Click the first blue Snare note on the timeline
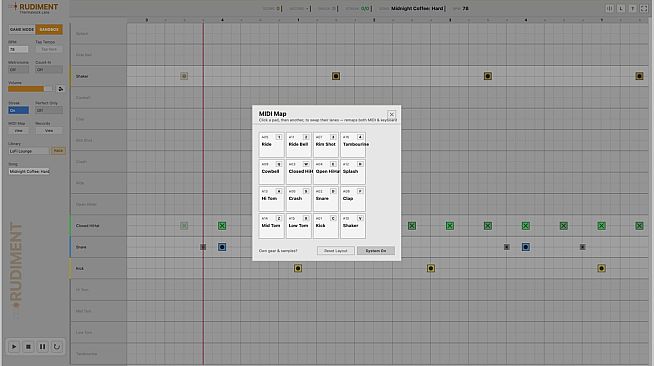The width and height of the screenshot is (654, 366). pyautogui.click(x=222, y=247)
